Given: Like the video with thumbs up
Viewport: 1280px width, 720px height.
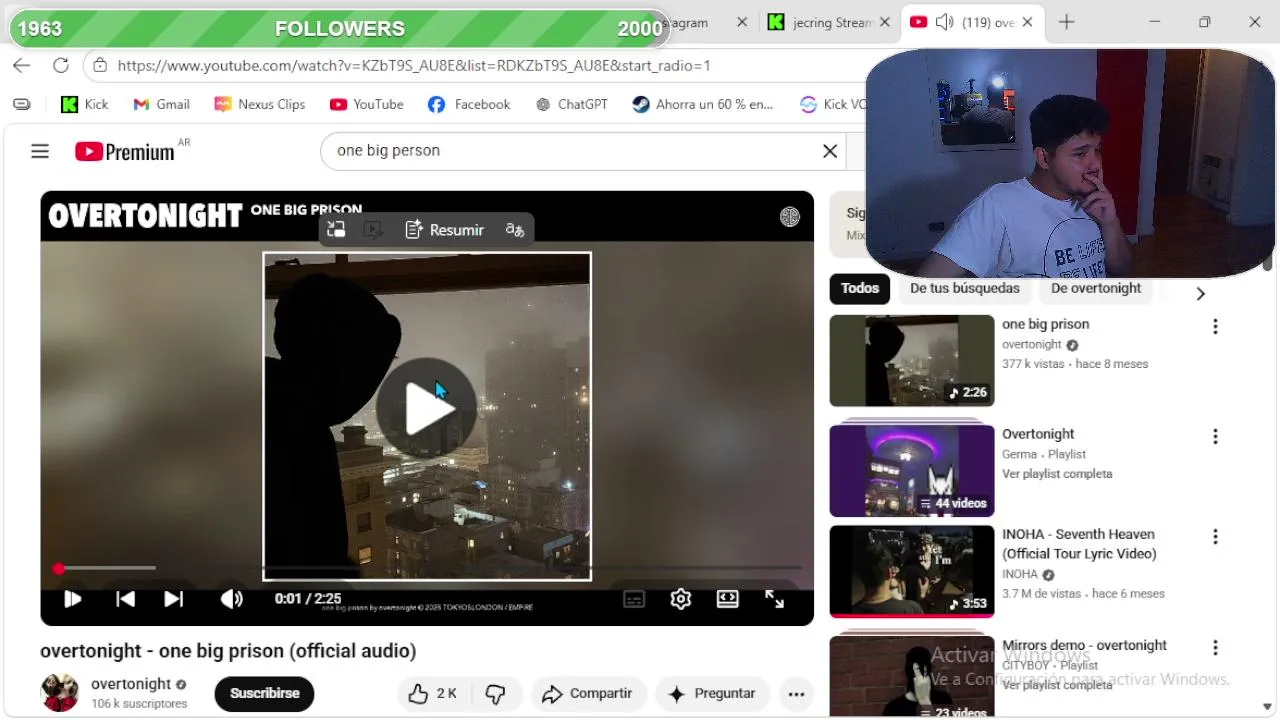Looking at the screenshot, I should pos(434,693).
